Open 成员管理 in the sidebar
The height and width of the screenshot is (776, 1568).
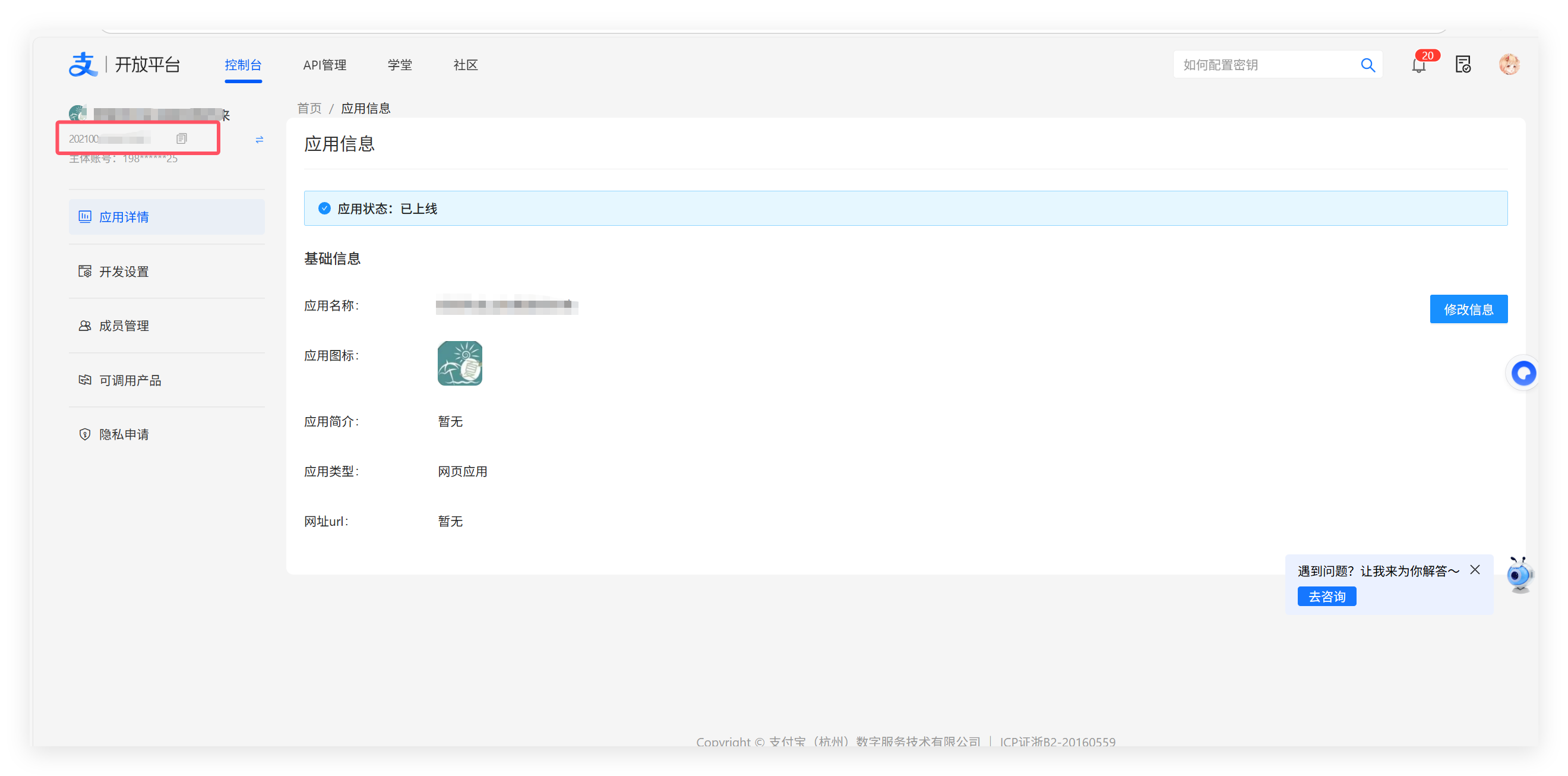pyautogui.click(x=124, y=326)
